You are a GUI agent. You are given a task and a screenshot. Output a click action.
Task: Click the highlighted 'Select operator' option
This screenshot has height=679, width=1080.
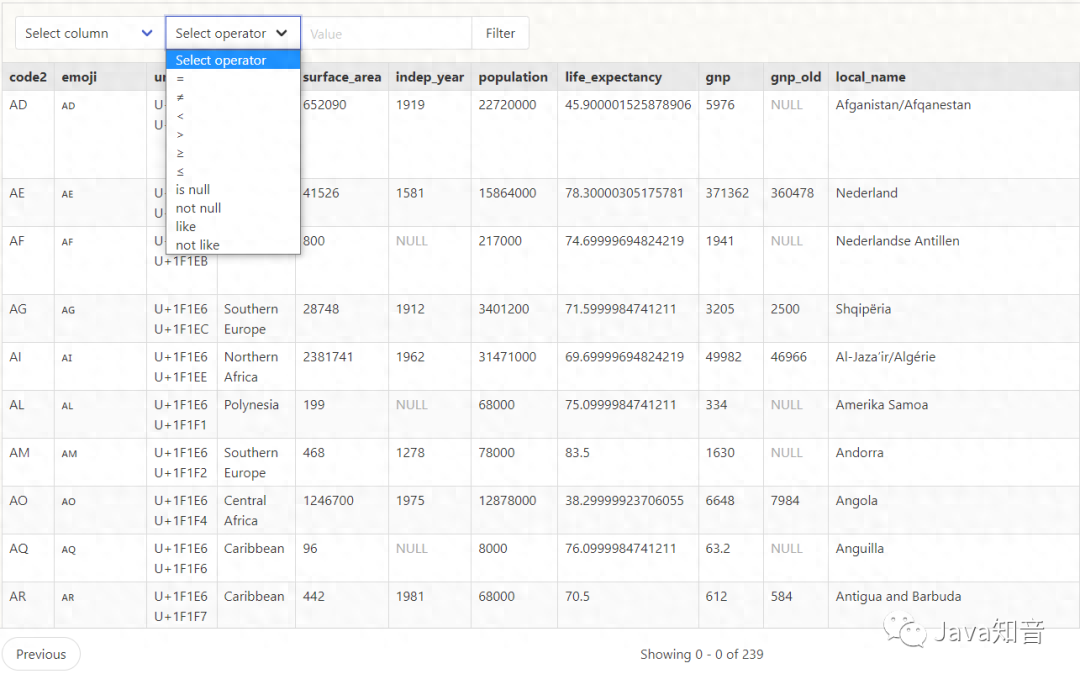[221, 60]
